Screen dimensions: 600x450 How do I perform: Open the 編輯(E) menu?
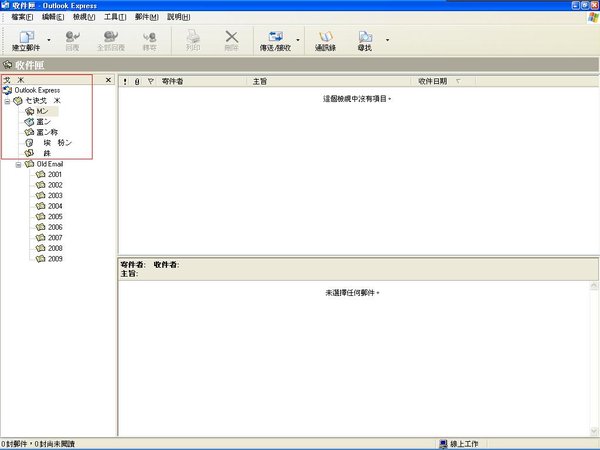click(x=53, y=17)
